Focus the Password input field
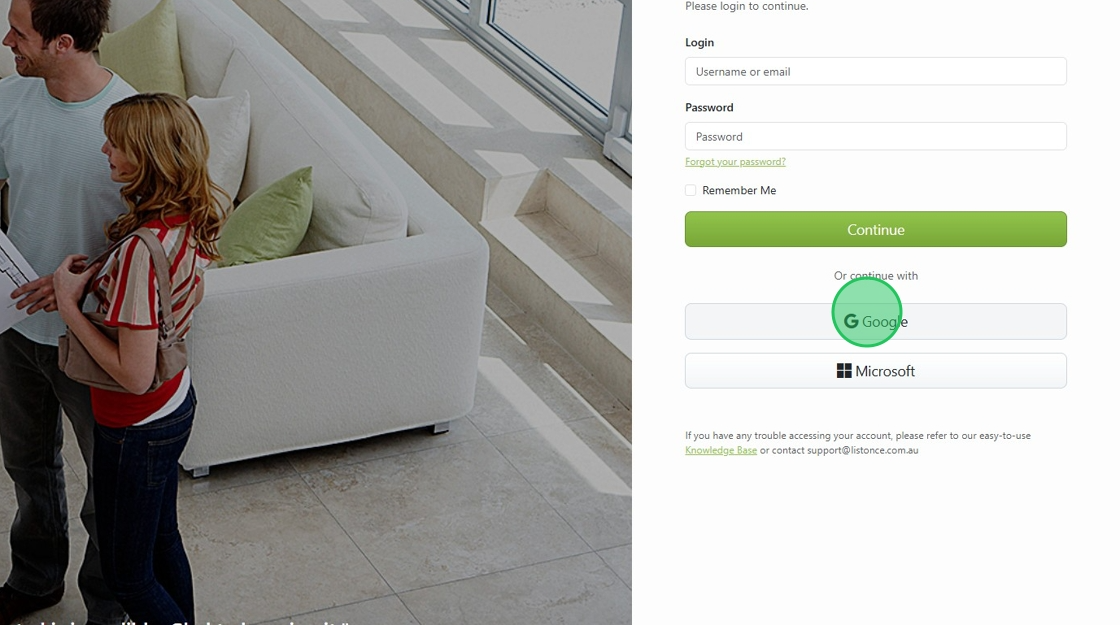The height and width of the screenshot is (625, 1120). pyautogui.click(x=876, y=136)
